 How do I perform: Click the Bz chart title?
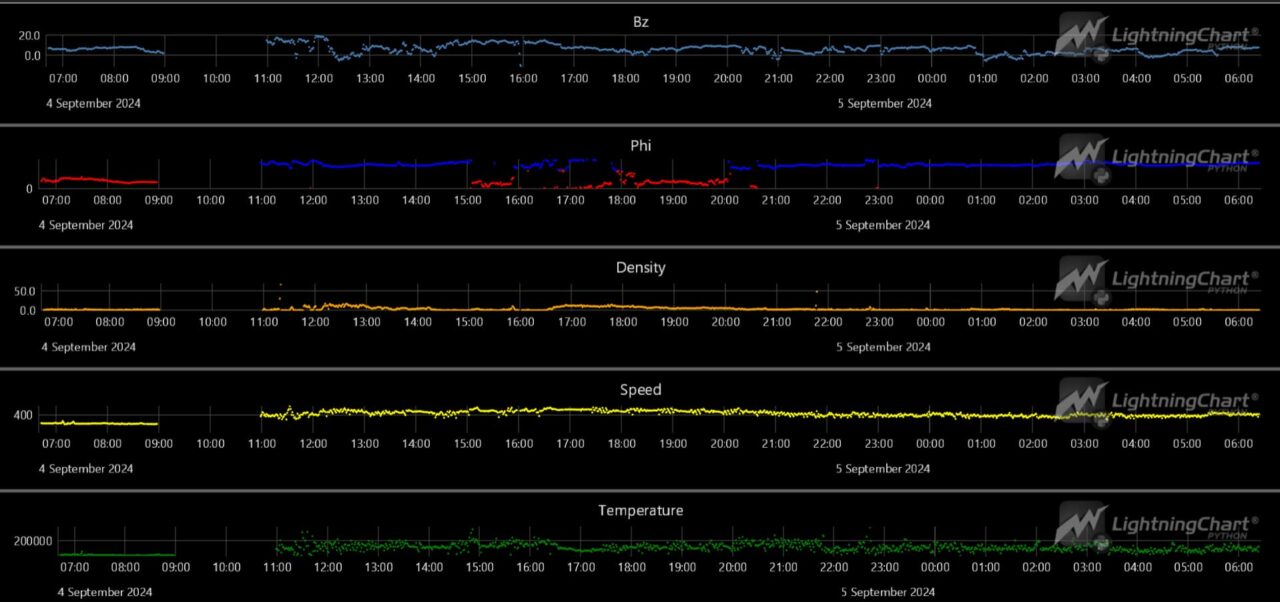coord(640,21)
